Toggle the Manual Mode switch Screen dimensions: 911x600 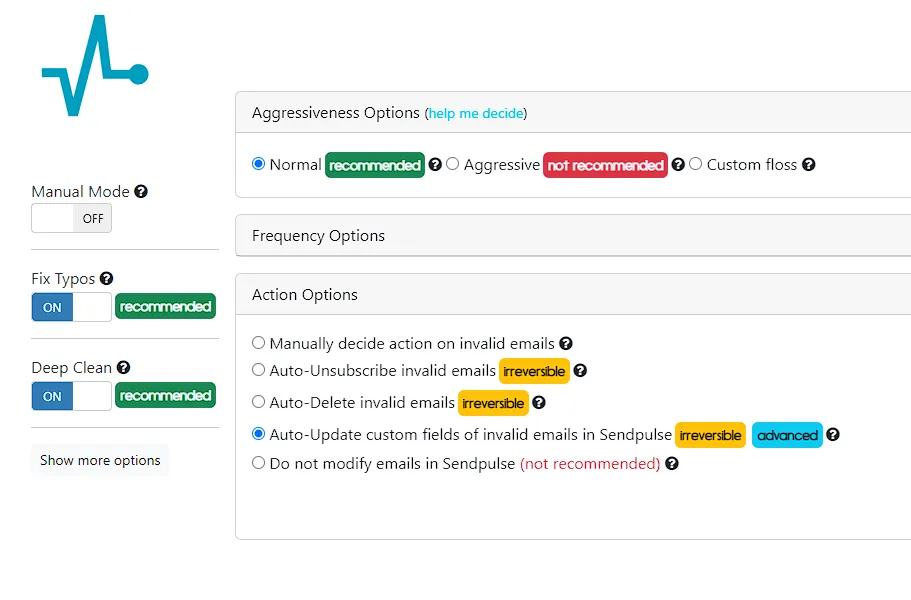(x=71, y=218)
